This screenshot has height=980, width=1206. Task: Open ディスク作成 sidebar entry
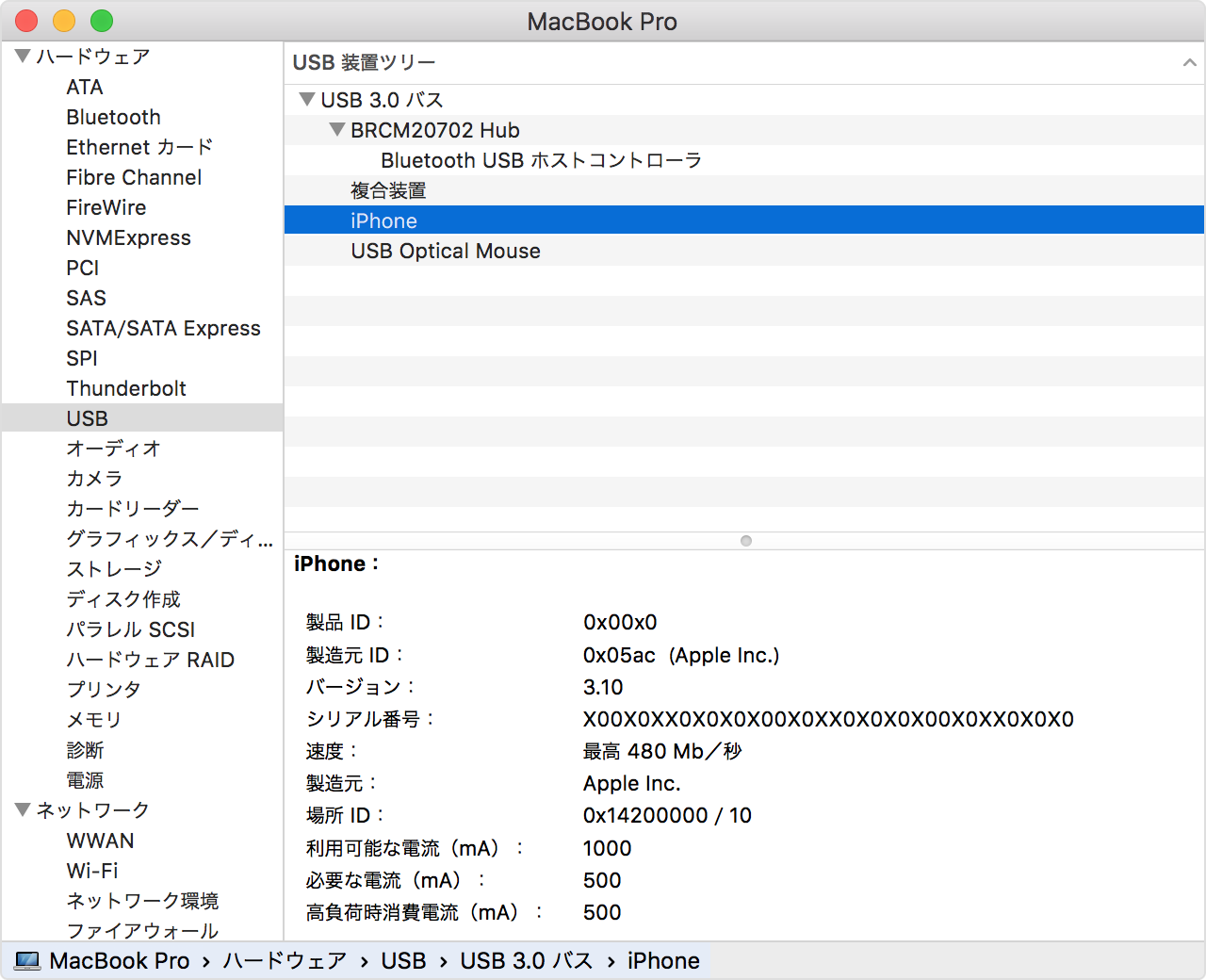[123, 599]
